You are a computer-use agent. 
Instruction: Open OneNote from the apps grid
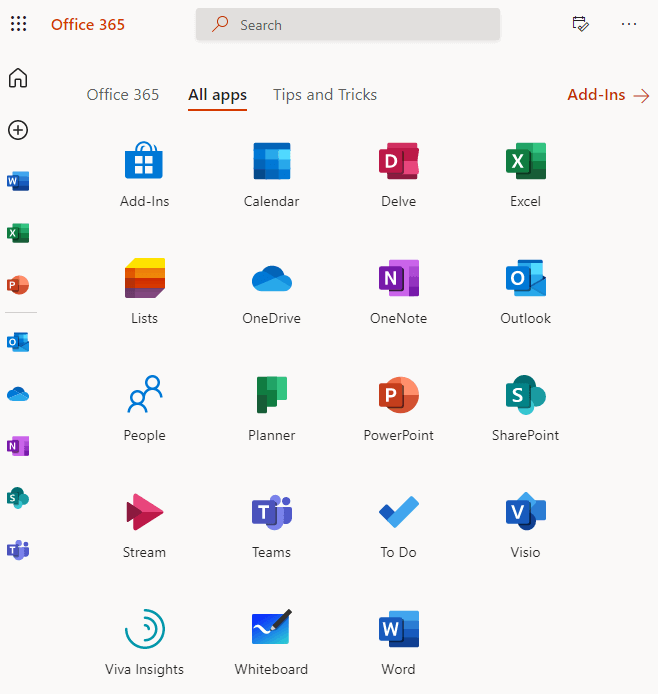(398, 279)
